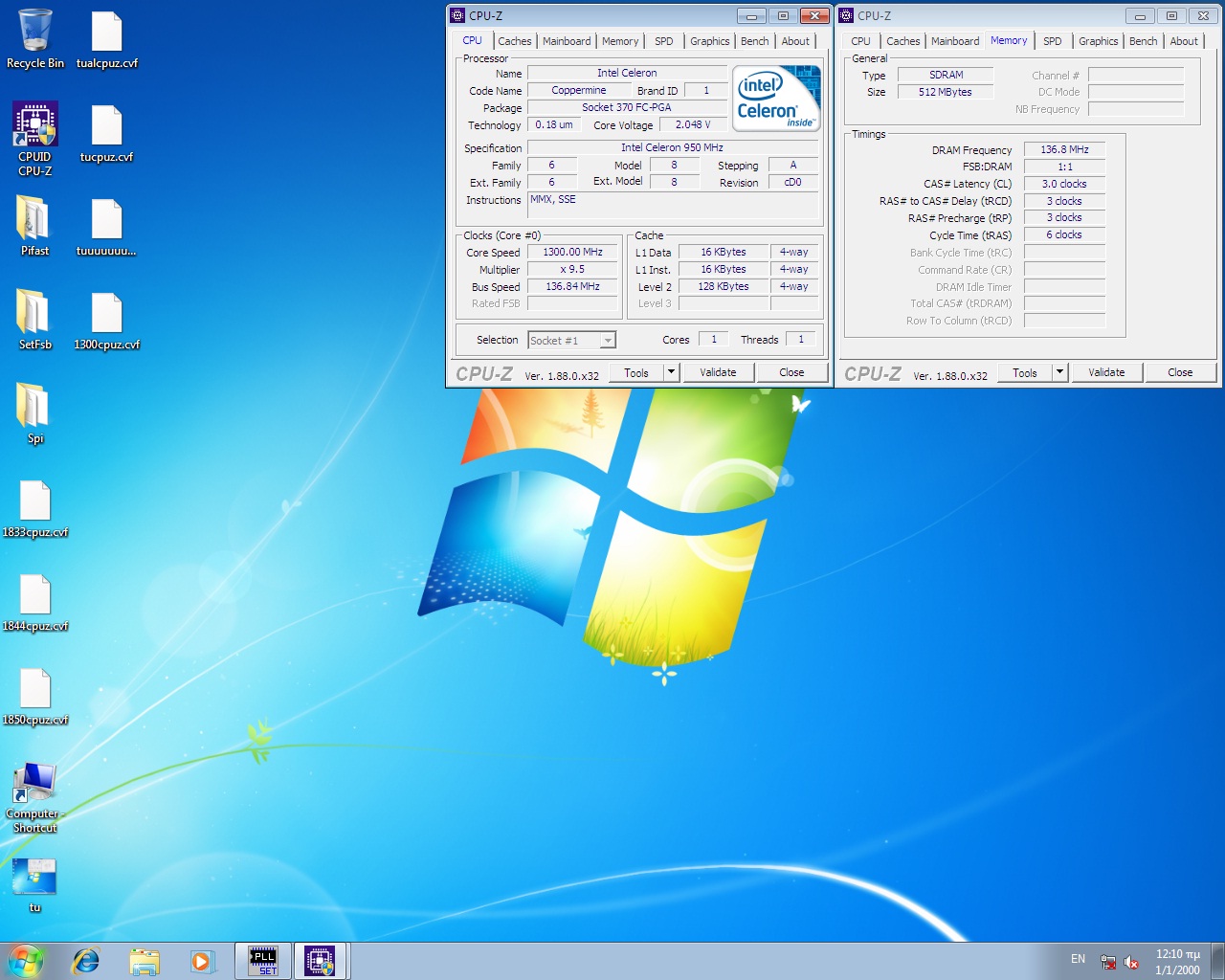Click the EN language indicator in tray
1225x980 pixels.
[1078, 959]
